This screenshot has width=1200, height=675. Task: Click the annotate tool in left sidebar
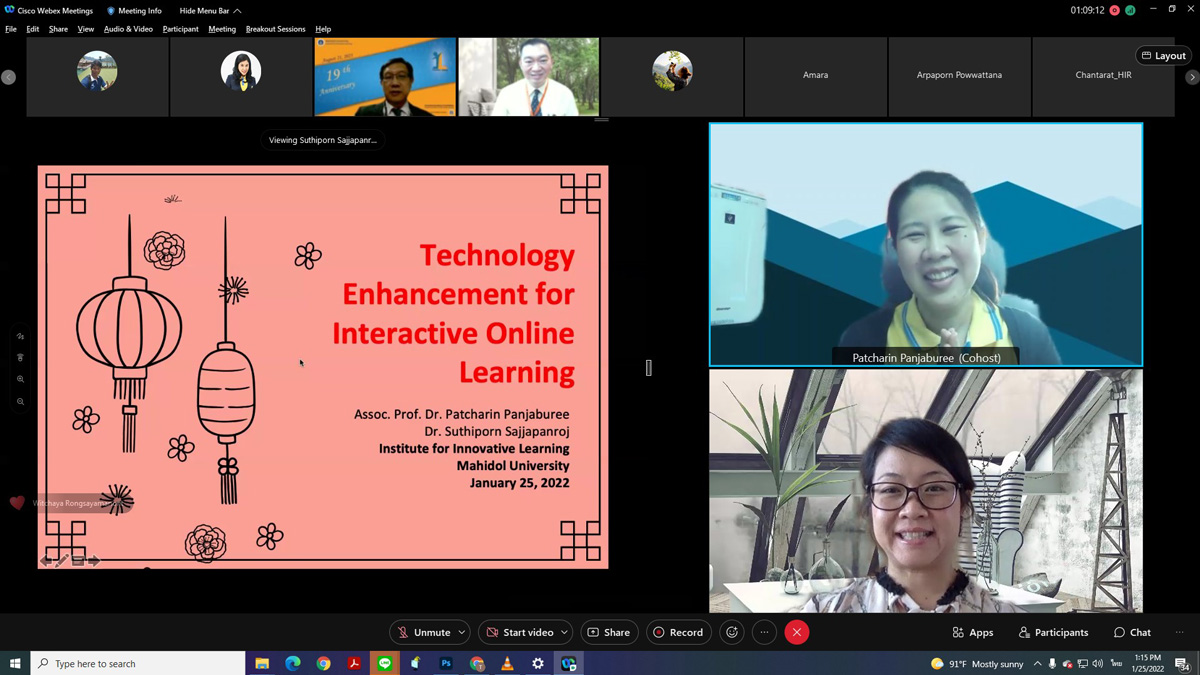[21, 337]
